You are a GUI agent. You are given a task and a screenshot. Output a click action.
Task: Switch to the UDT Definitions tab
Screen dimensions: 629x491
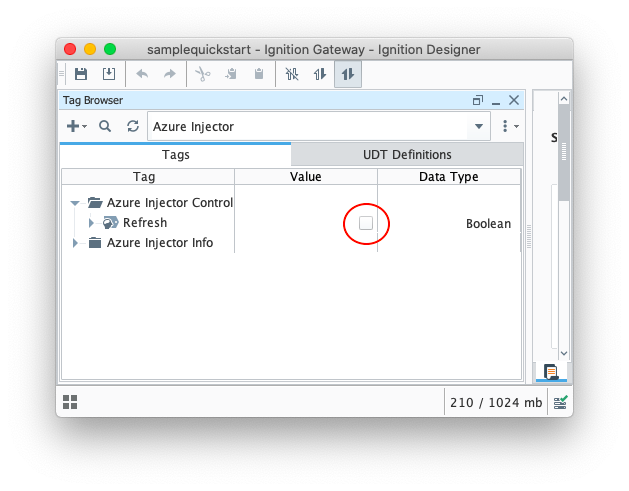[x=406, y=154]
